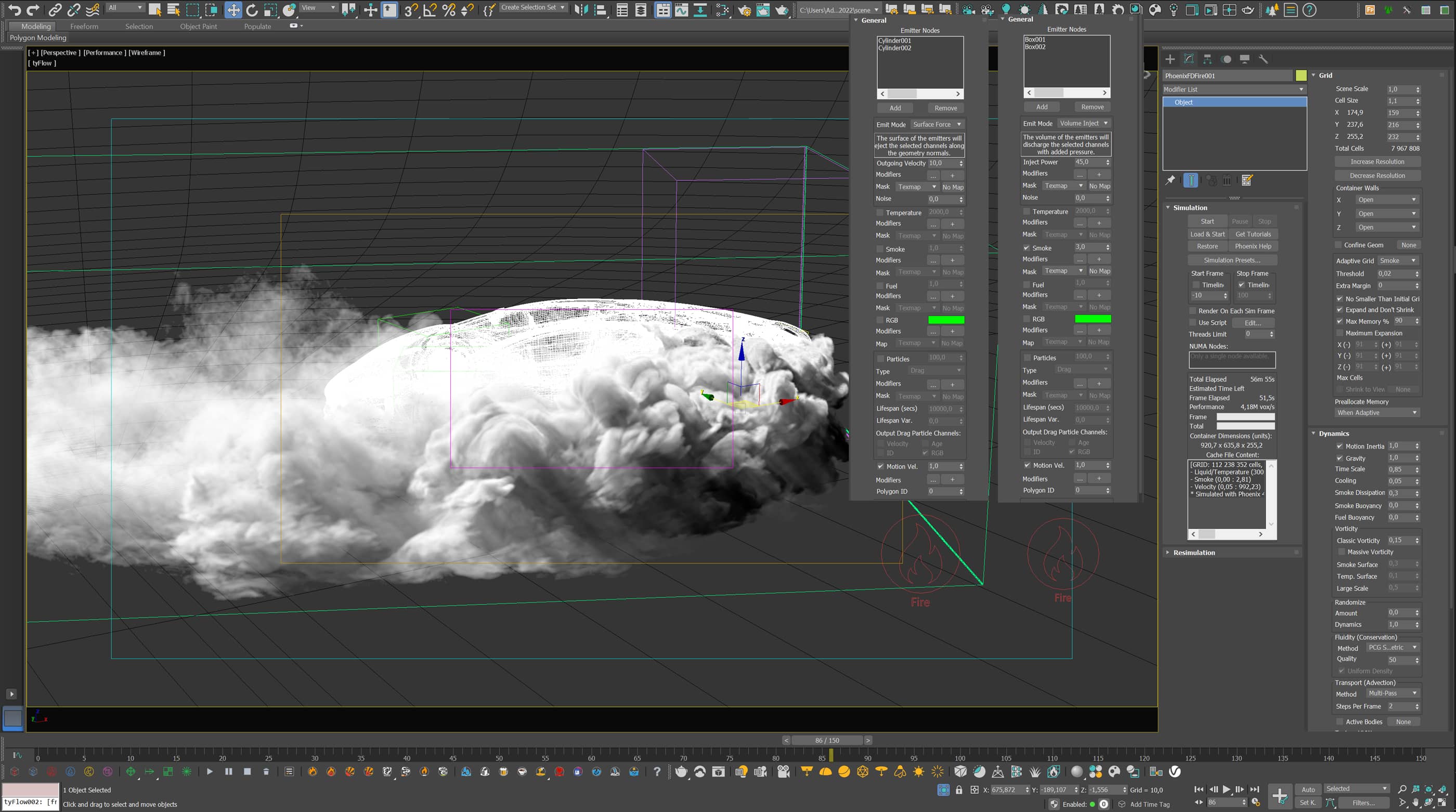Click the Play Animation button

pyautogui.click(x=1226, y=790)
